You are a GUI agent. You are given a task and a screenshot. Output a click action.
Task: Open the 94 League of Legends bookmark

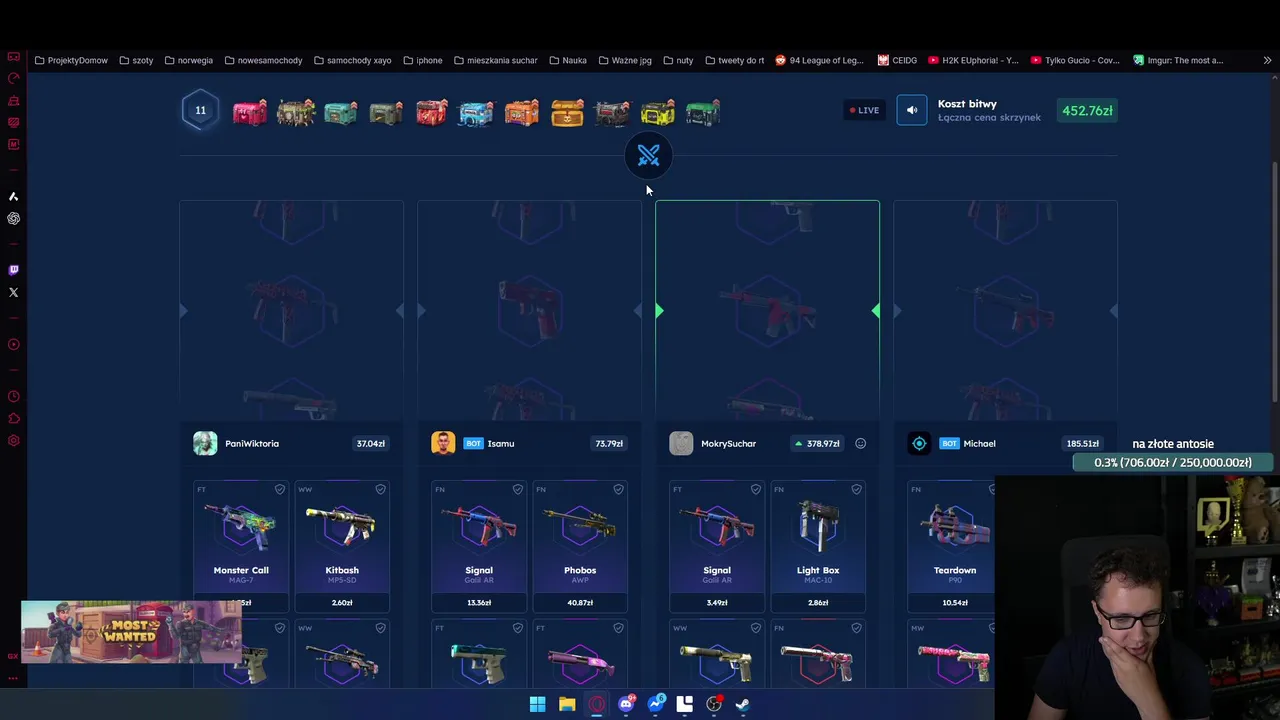coord(819,60)
